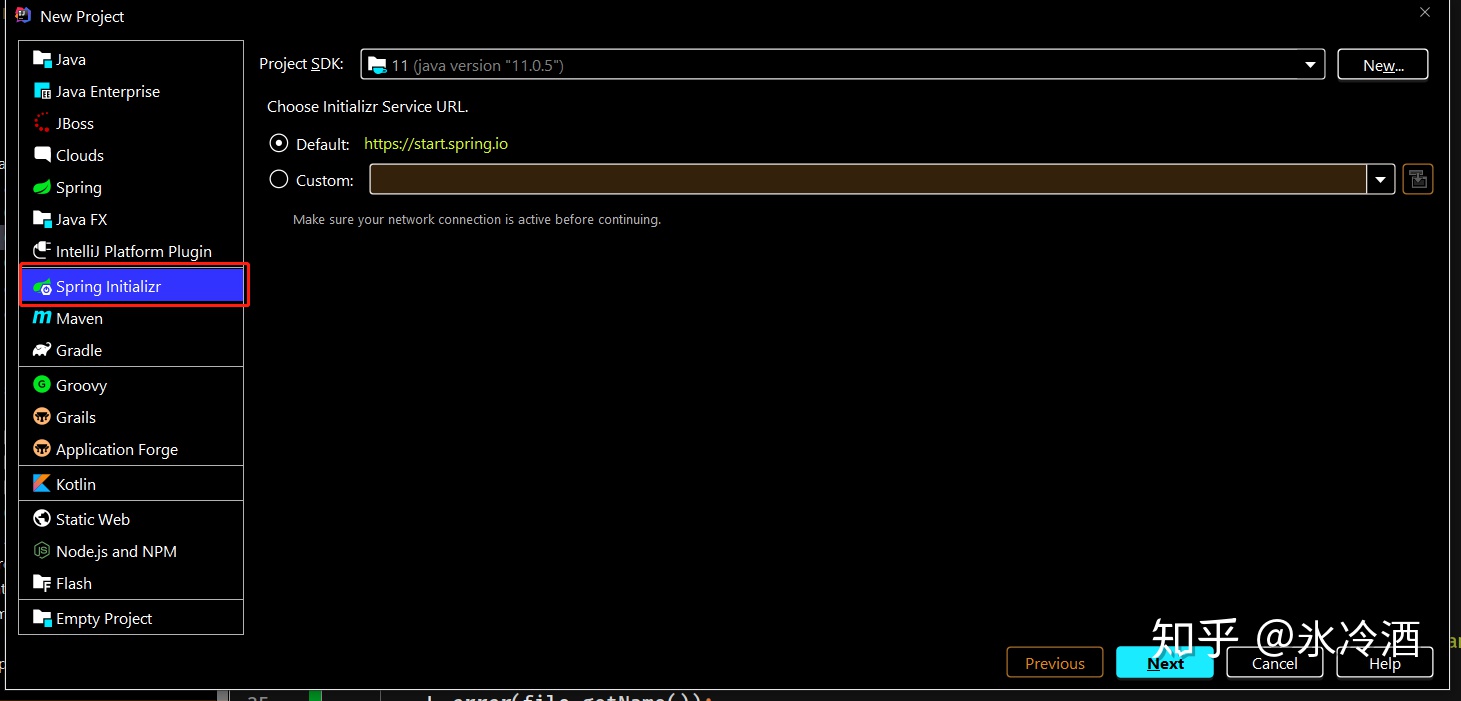Click the Maven icon
The image size is (1461, 701).
(x=42, y=318)
